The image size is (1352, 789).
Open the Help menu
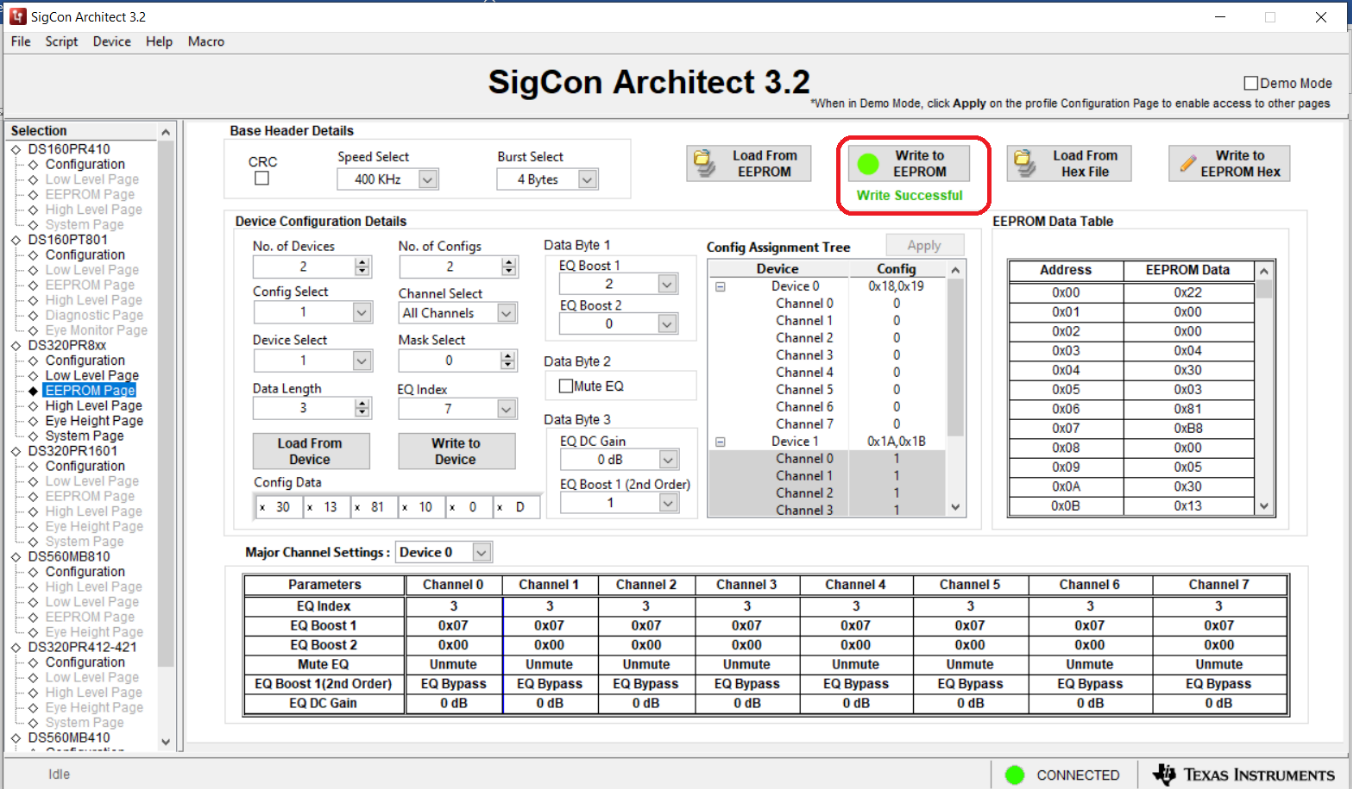point(159,41)
